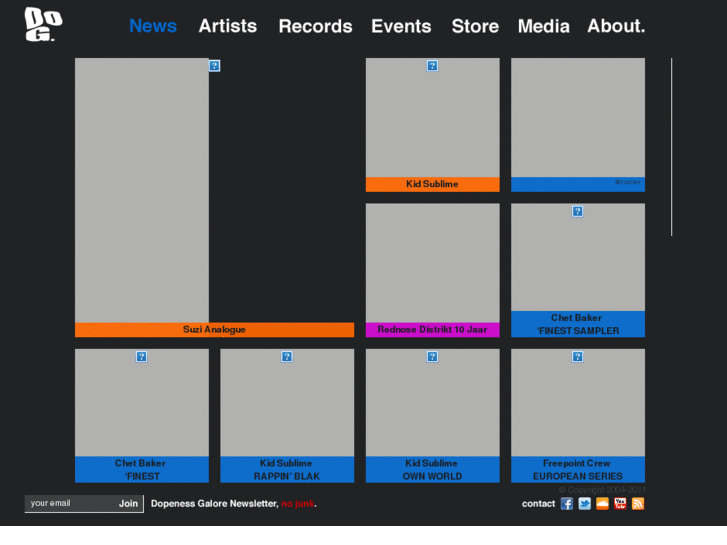Open Rednose Distrikt 10 Jaar caption
The width and height of the screenshot is (727, 545).
(433, 330)
